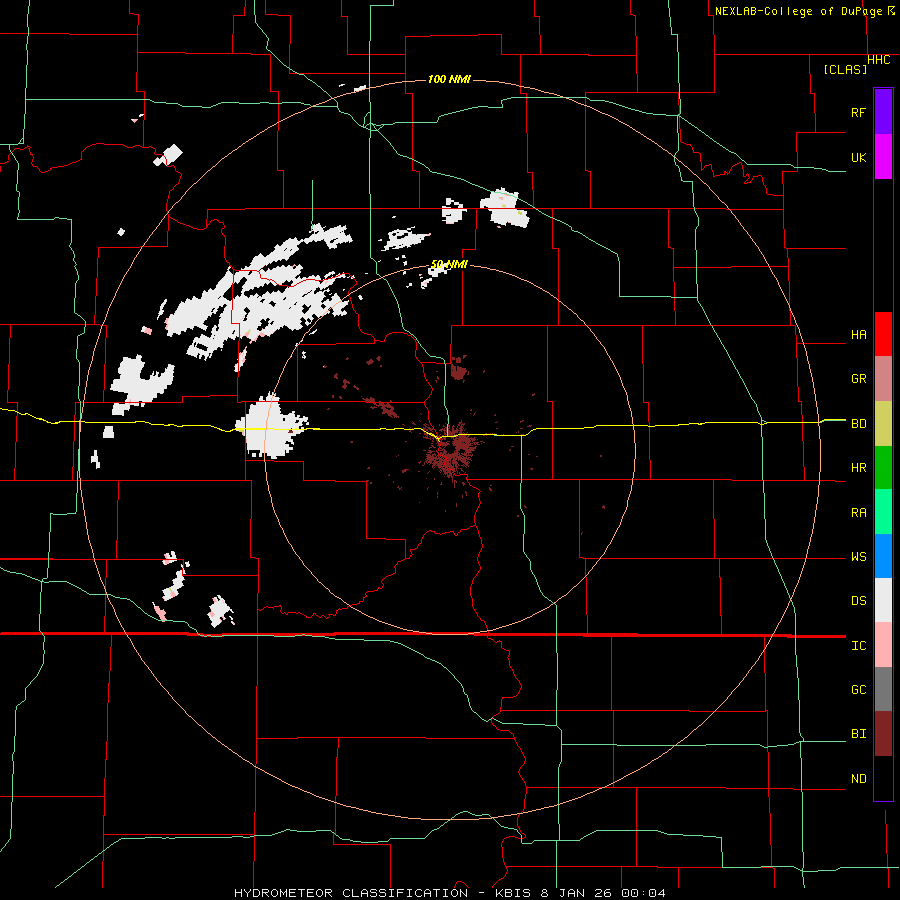
Task: Click the HA legend label text
Action: pos(859,335)
